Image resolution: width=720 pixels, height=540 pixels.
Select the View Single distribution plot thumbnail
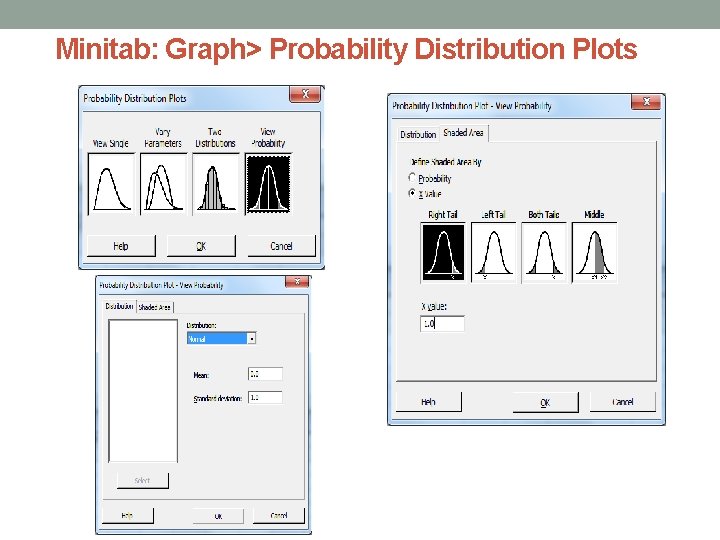111,184
